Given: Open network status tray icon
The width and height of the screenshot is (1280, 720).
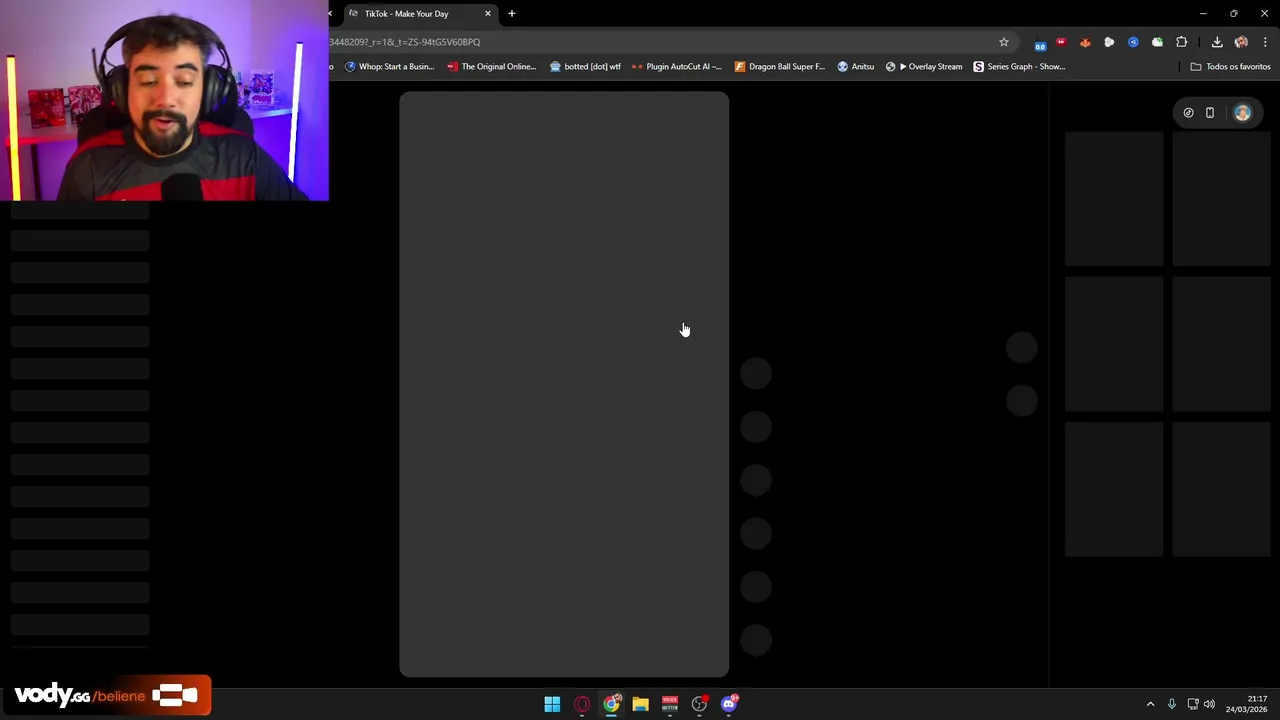Looking at the screenshot, I should (1193, 704).
